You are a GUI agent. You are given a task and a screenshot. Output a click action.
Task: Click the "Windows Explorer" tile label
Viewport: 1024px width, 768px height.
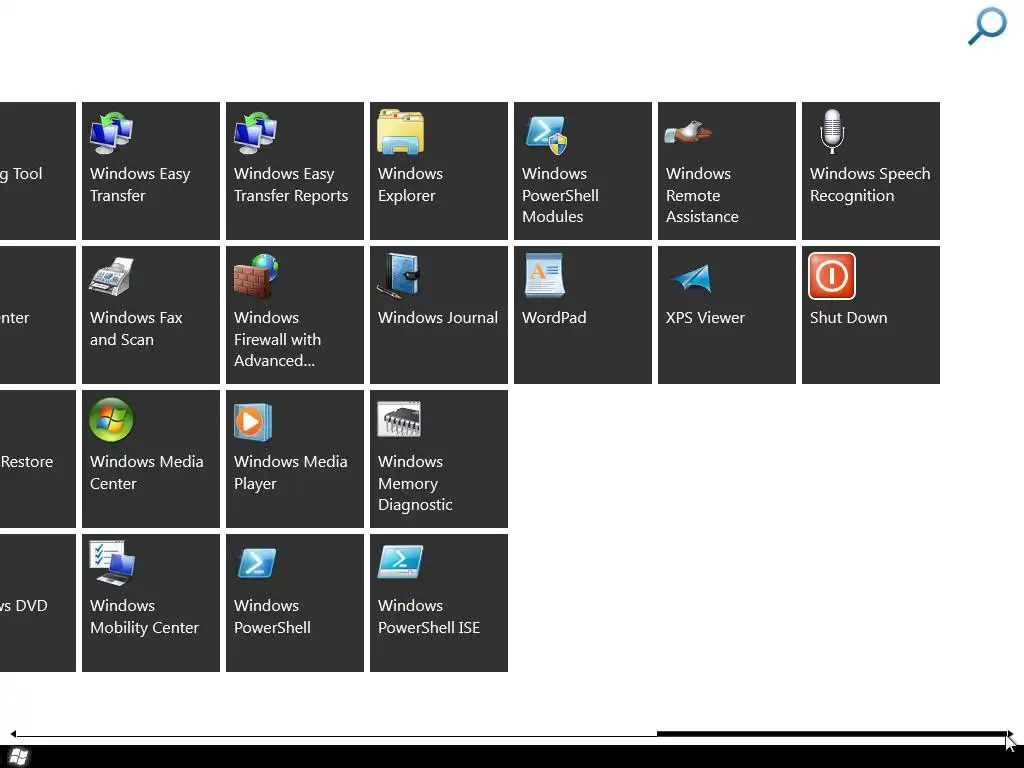tap(410, 184)
